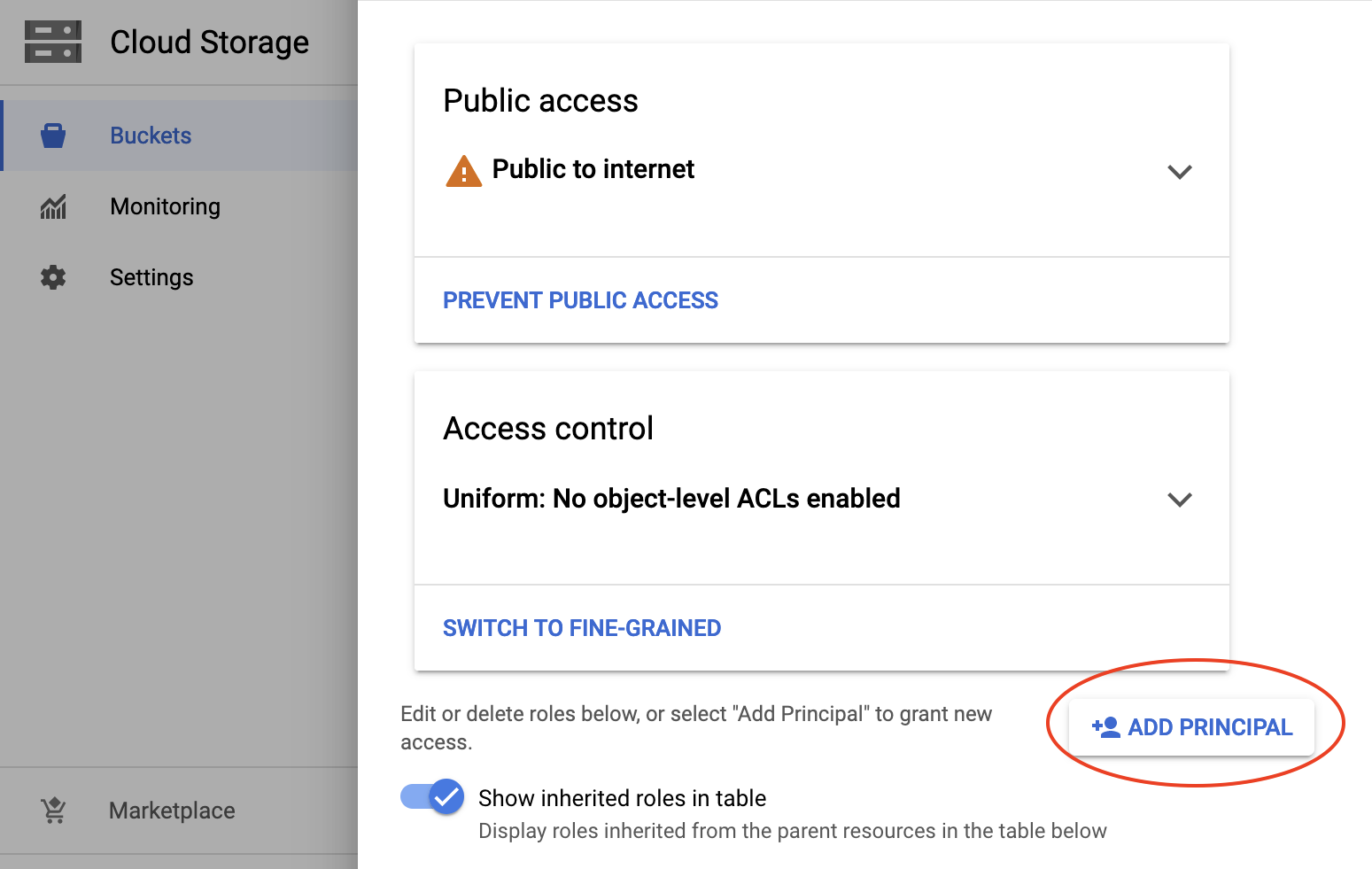The image size is (1372, 869).
Task: Expand the Uniform access control details
Action: (1179, 499)
